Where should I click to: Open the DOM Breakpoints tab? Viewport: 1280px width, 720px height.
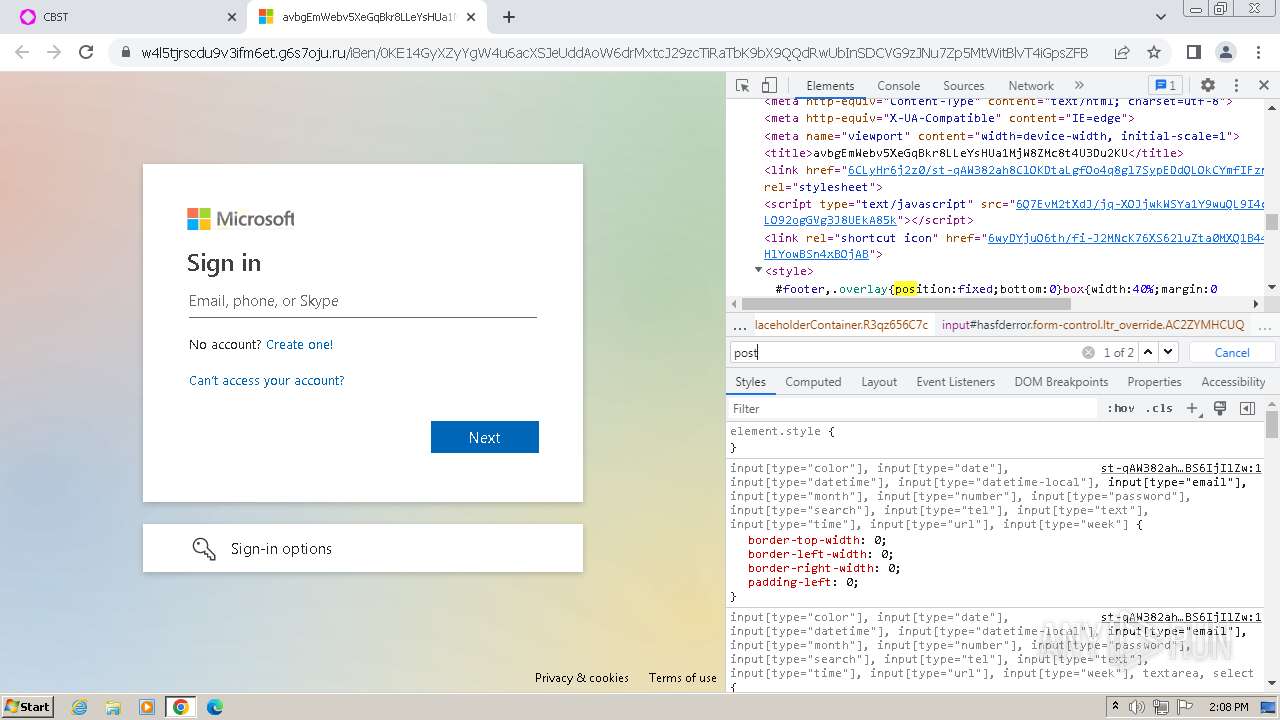(x=1061, y=382)
